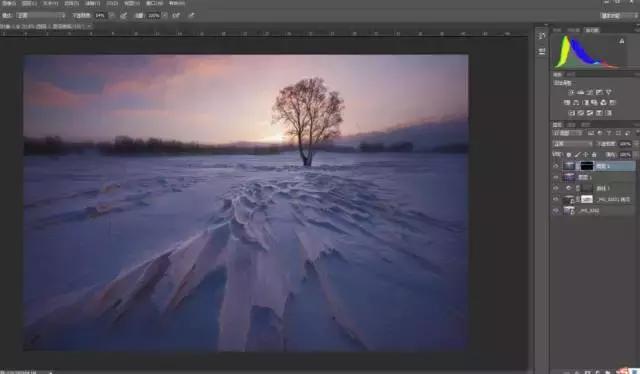Screen dimensions: 640x374
Task: Toggle lock image pixels brush icon
Action: (x=577, y=155)
